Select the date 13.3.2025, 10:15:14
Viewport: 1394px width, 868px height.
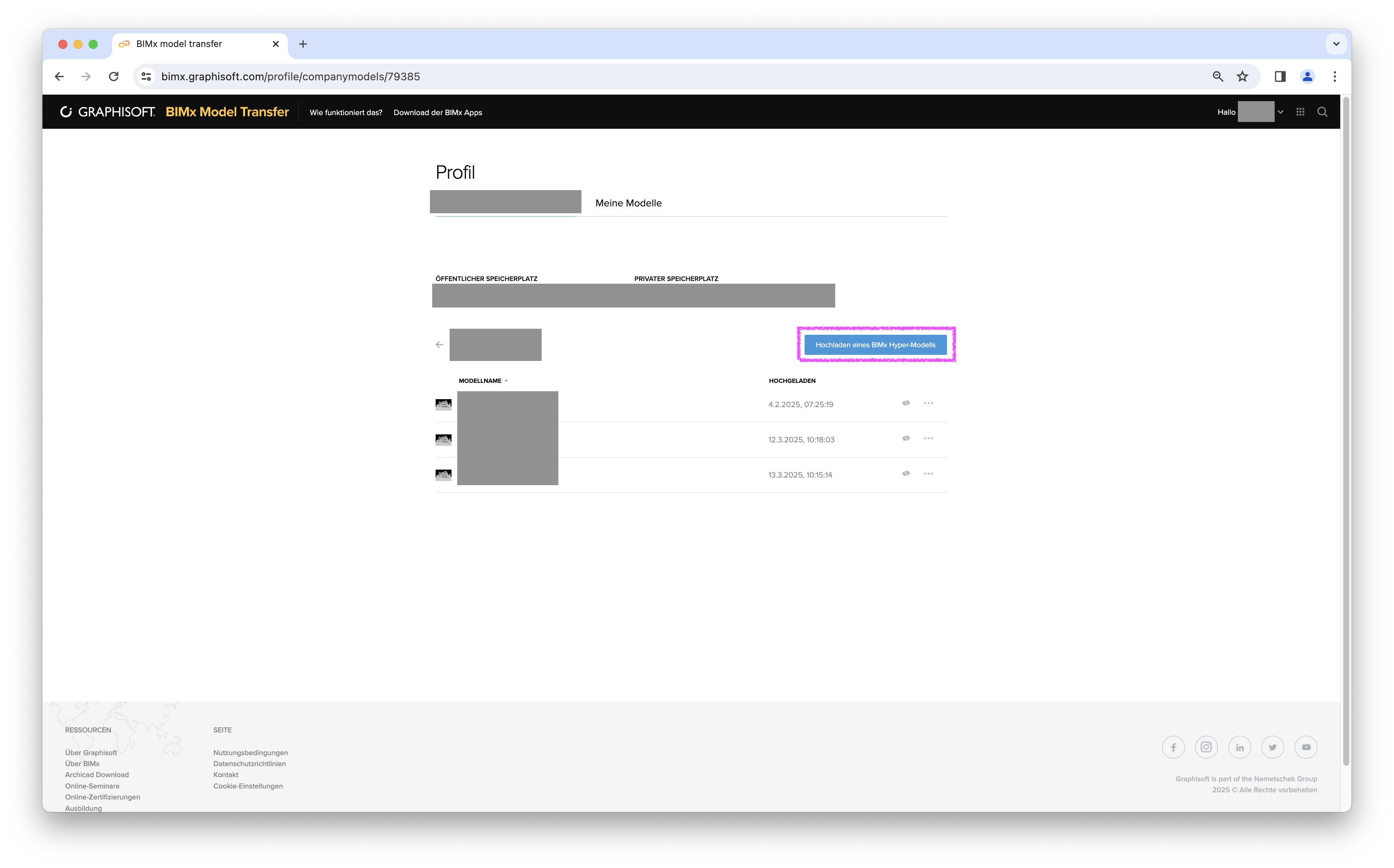[800, 475]
